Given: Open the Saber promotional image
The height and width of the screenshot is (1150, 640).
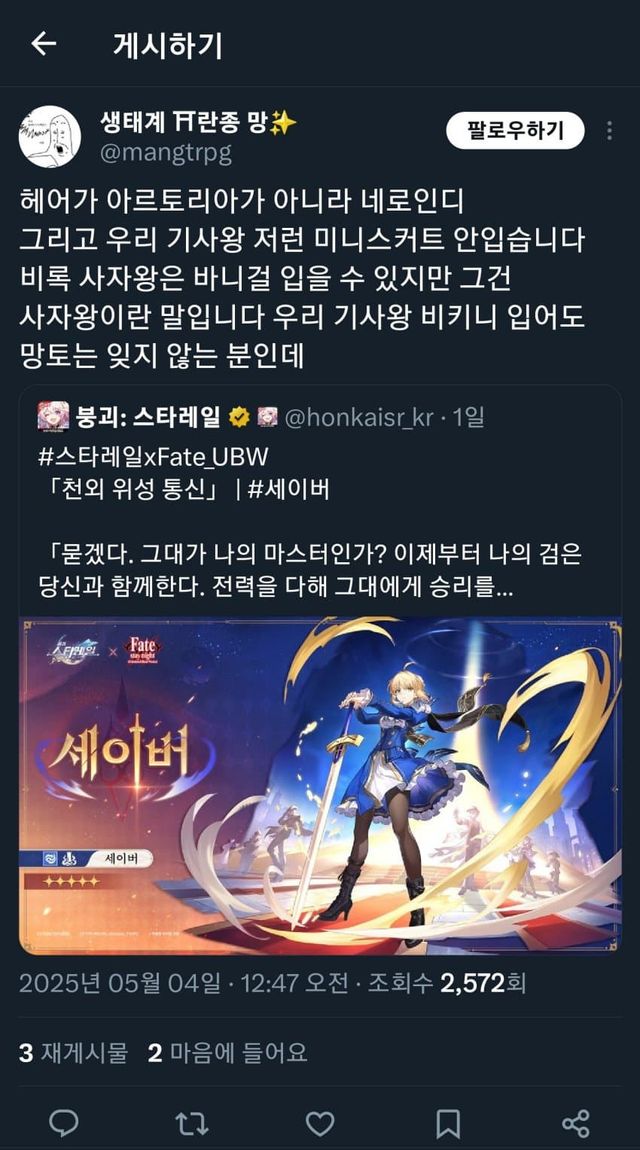Looking at the screenshot, I should click(x=320, y=785).
